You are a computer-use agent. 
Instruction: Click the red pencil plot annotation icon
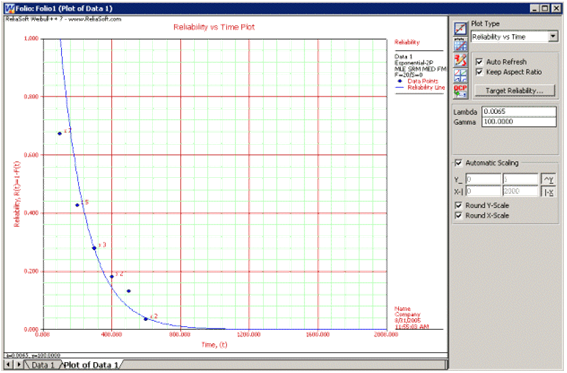click(460, 60)
